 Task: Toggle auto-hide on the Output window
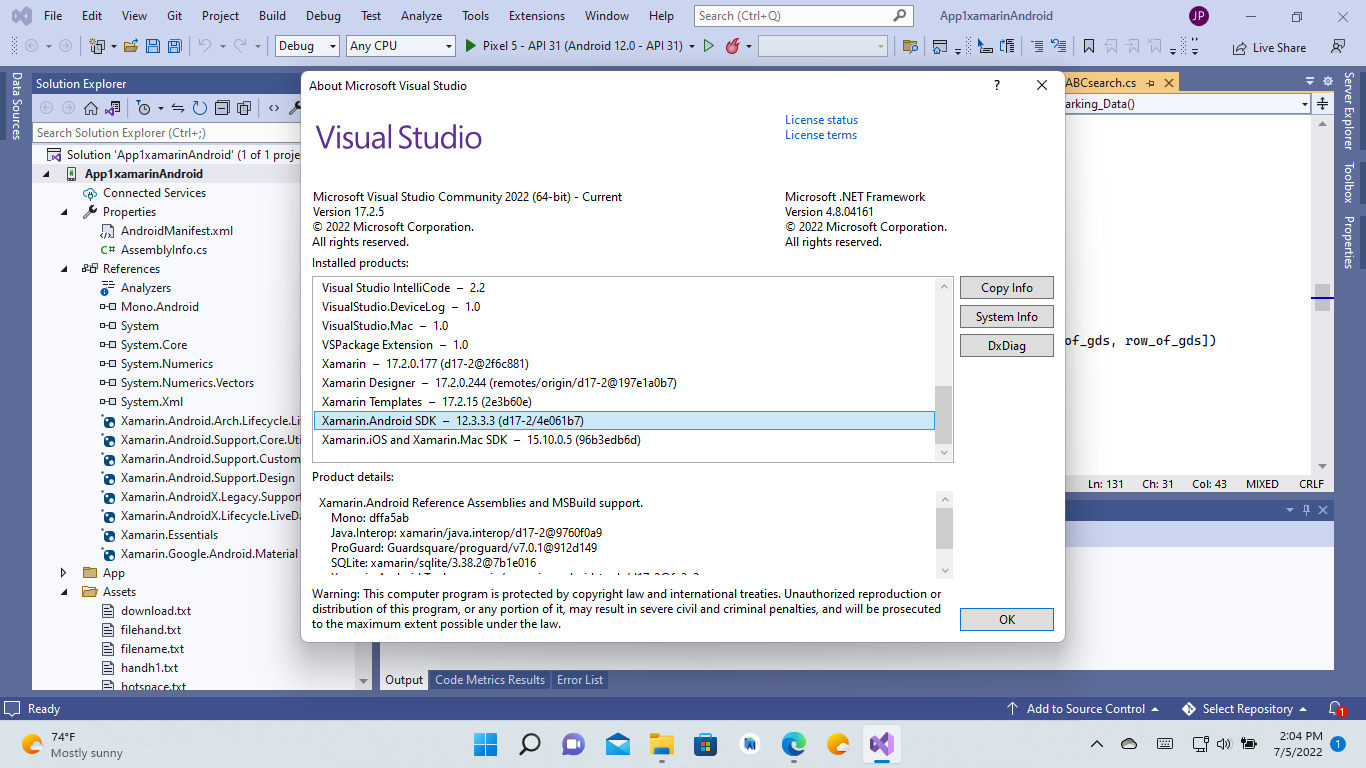point(1305,510)
